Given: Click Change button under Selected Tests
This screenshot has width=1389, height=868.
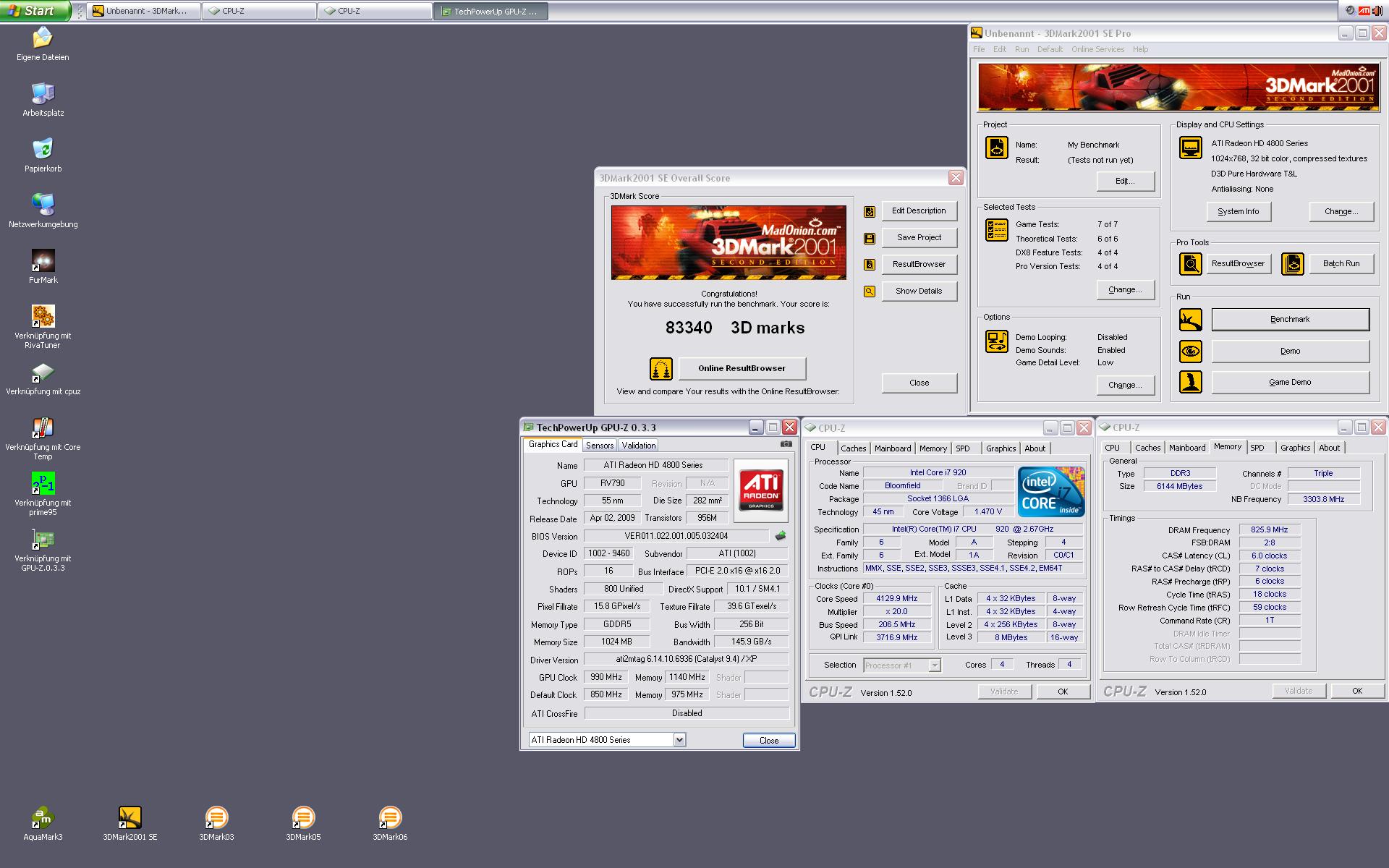Looking at the screenshot, I should [x=1125, y=289].
